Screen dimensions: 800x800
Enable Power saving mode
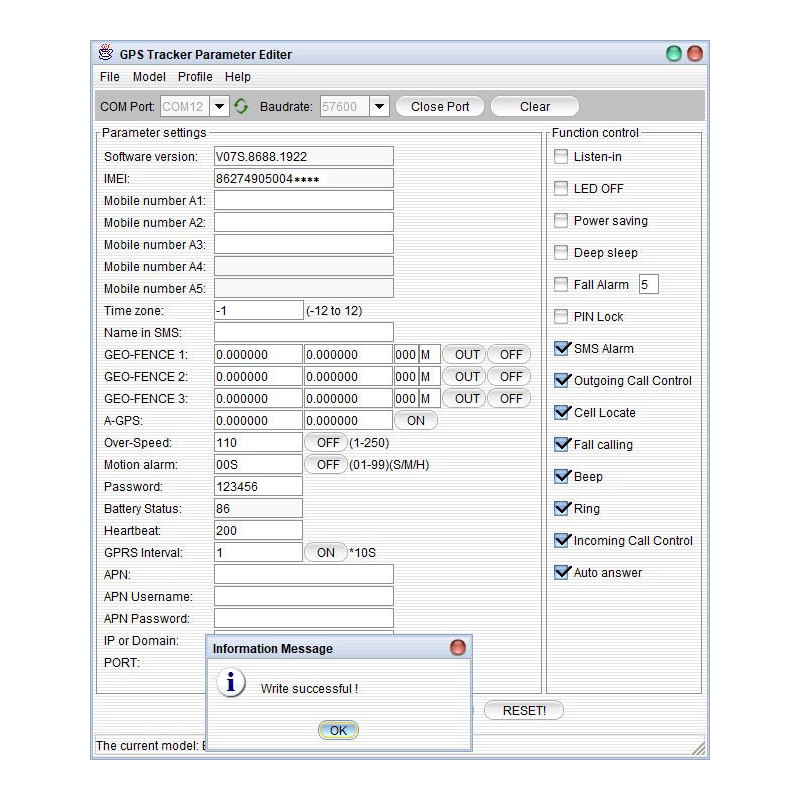click(560, 220)
